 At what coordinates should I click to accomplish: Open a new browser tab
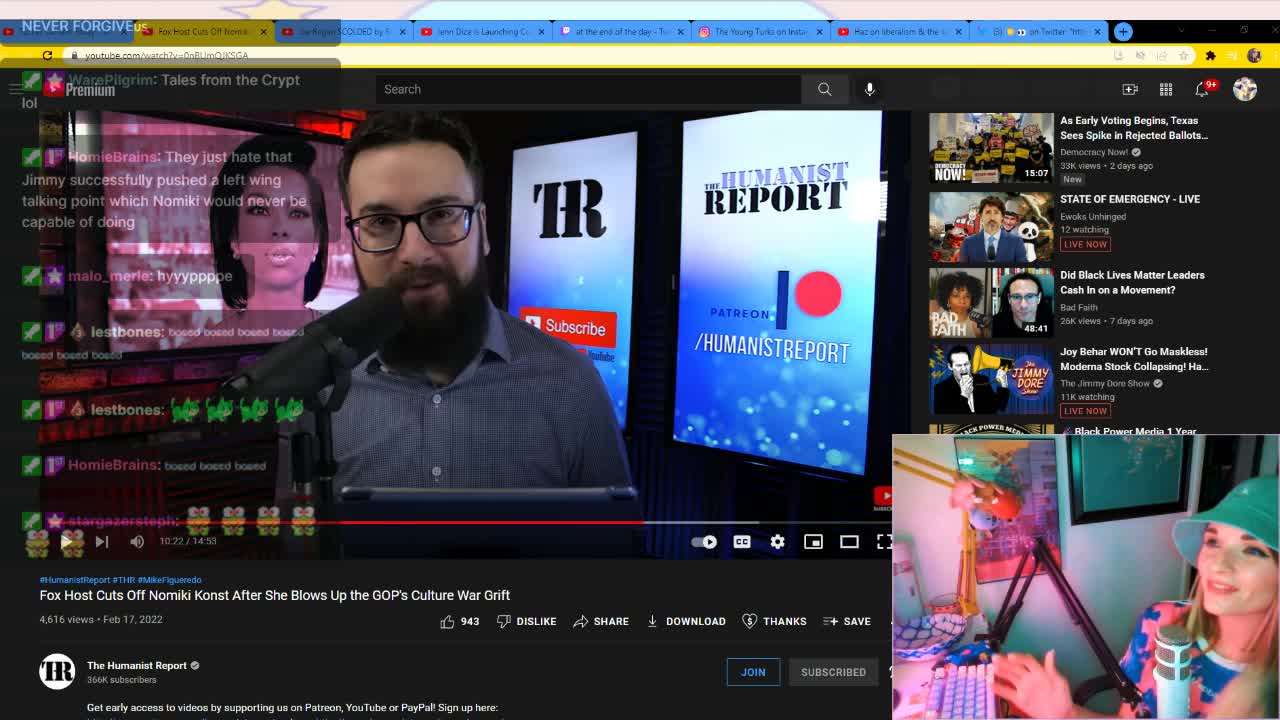tap(1123, 32)
